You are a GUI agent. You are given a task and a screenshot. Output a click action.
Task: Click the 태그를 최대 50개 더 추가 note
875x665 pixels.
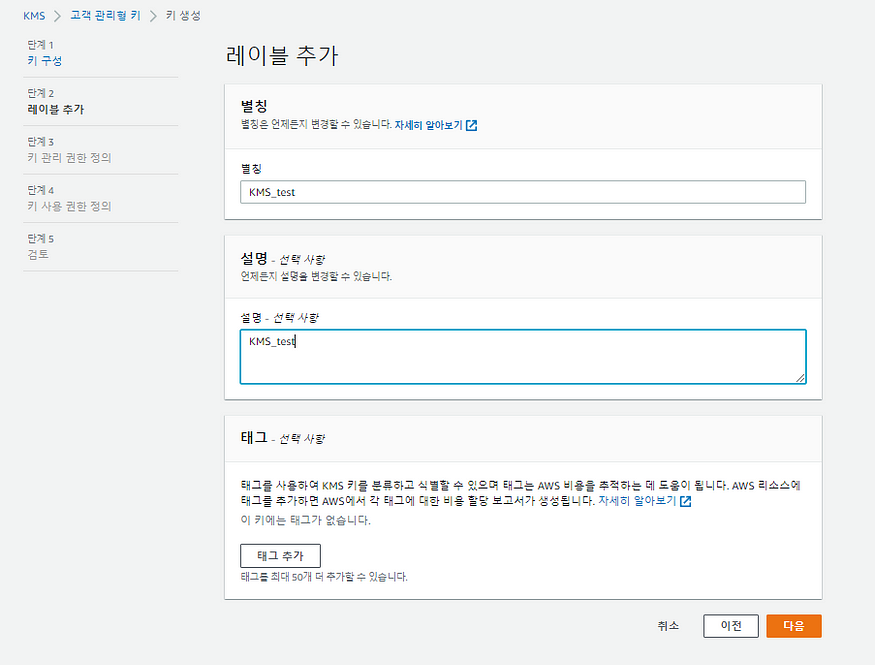point(324,576)
